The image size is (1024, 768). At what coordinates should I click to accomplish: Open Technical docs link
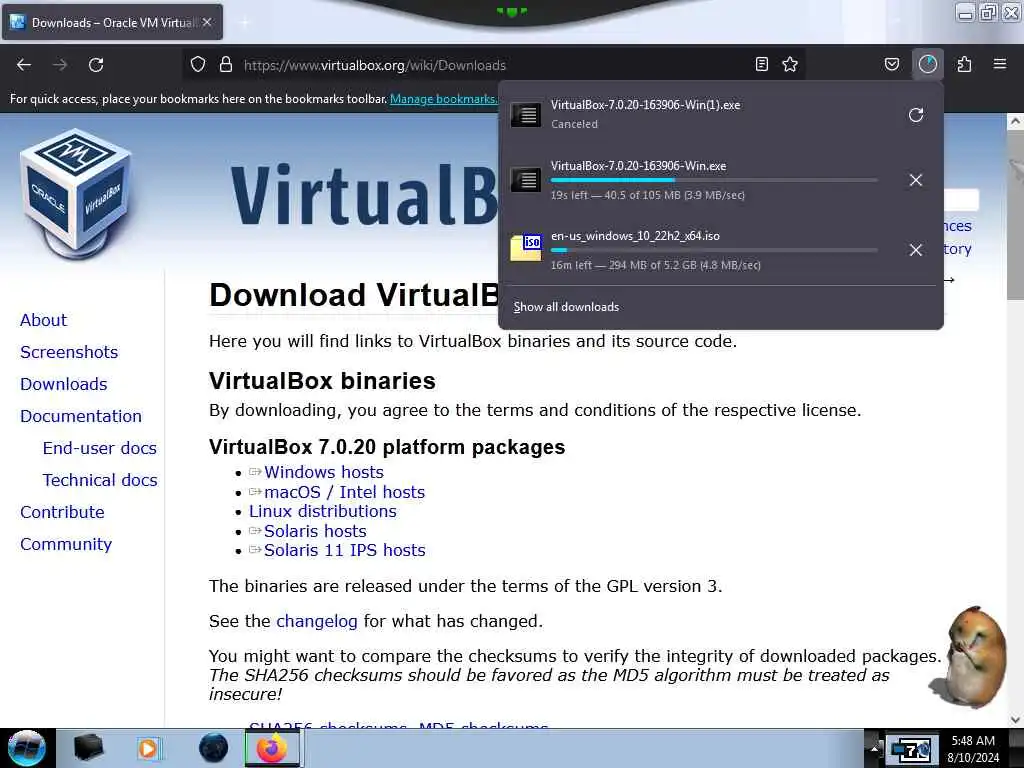coord(100,480)
